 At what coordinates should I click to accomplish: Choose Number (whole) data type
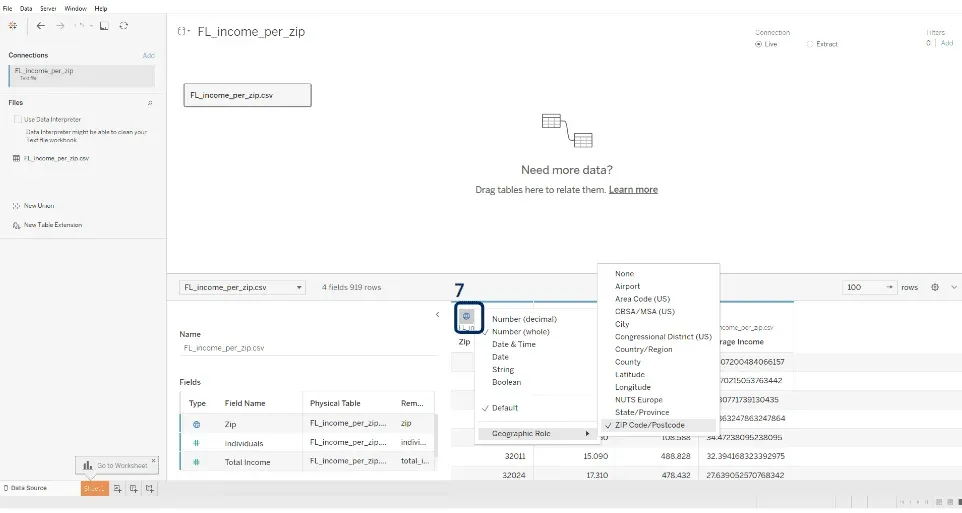(x=521, y=332)
